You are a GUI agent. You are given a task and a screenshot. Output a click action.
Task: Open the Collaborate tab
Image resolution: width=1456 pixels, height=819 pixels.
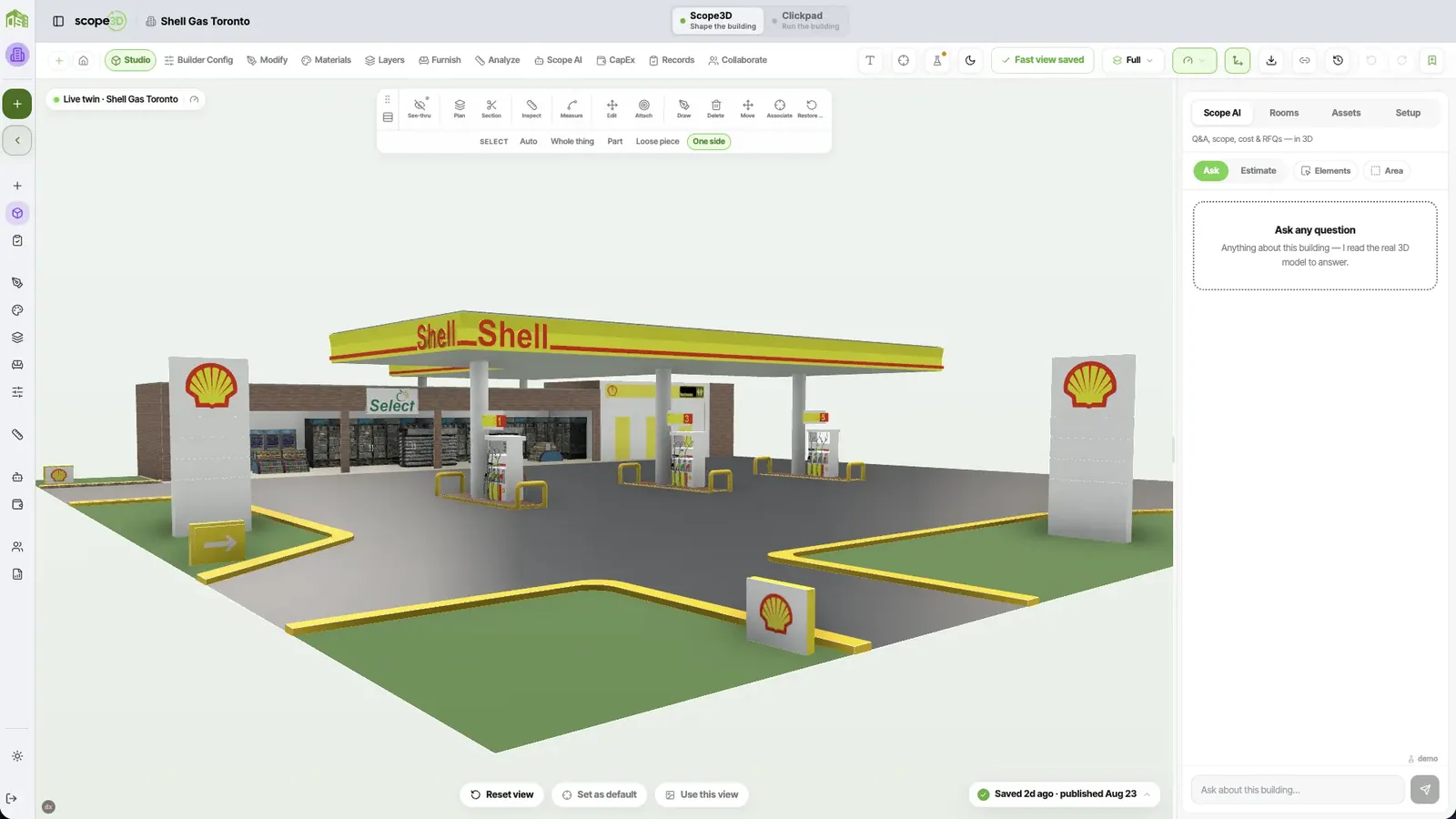tap(738, 60)
